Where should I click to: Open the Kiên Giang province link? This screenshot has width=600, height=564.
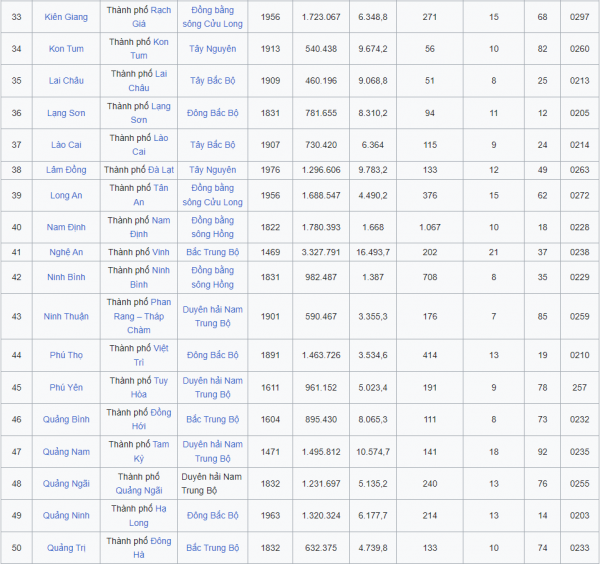(66, 17)
